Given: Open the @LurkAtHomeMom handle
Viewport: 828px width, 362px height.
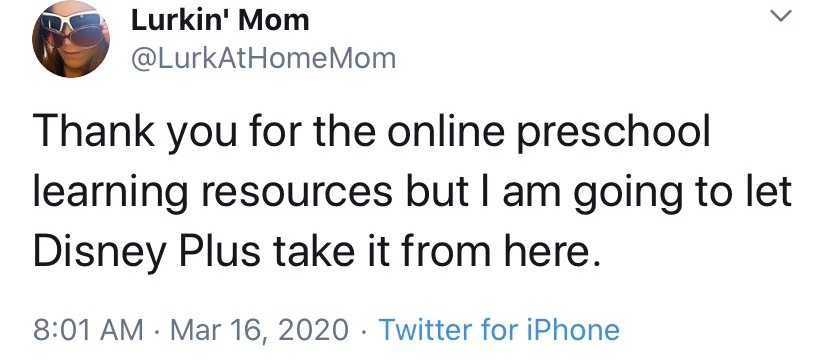Looking at the screenshot, I should [x=263, y=59].
